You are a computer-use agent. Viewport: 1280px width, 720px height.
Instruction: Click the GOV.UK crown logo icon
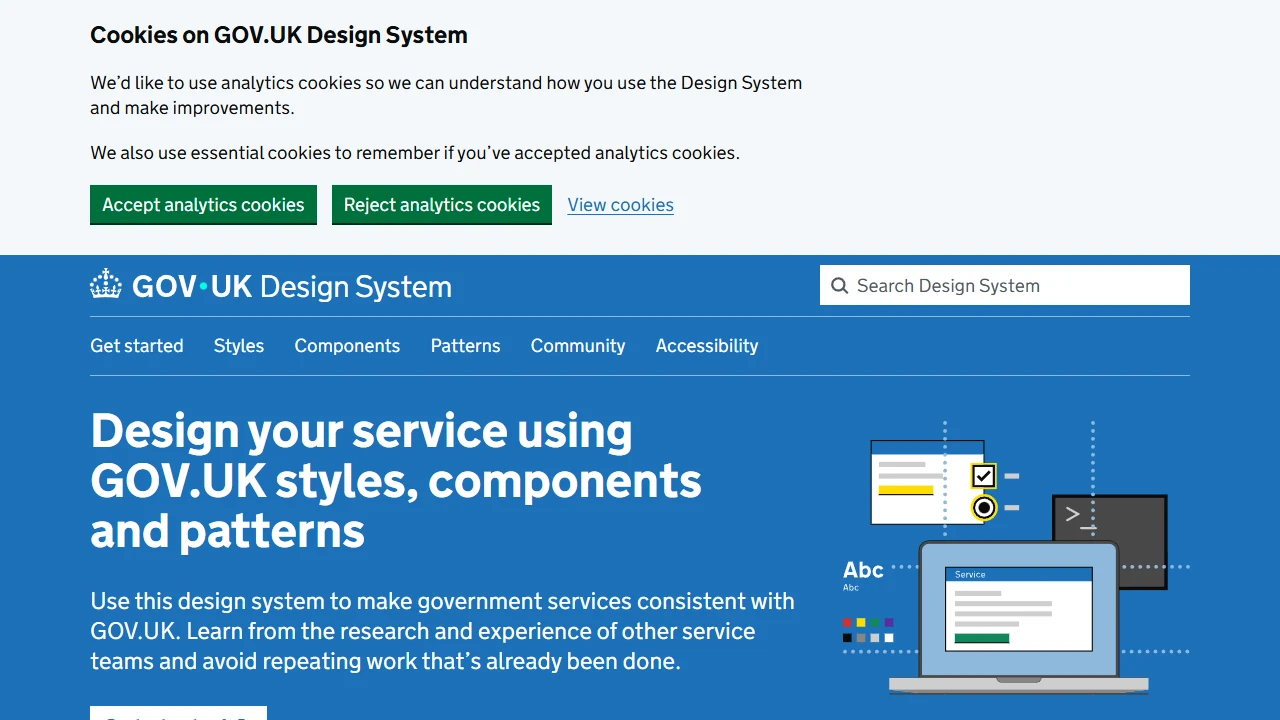click(105, 285)
